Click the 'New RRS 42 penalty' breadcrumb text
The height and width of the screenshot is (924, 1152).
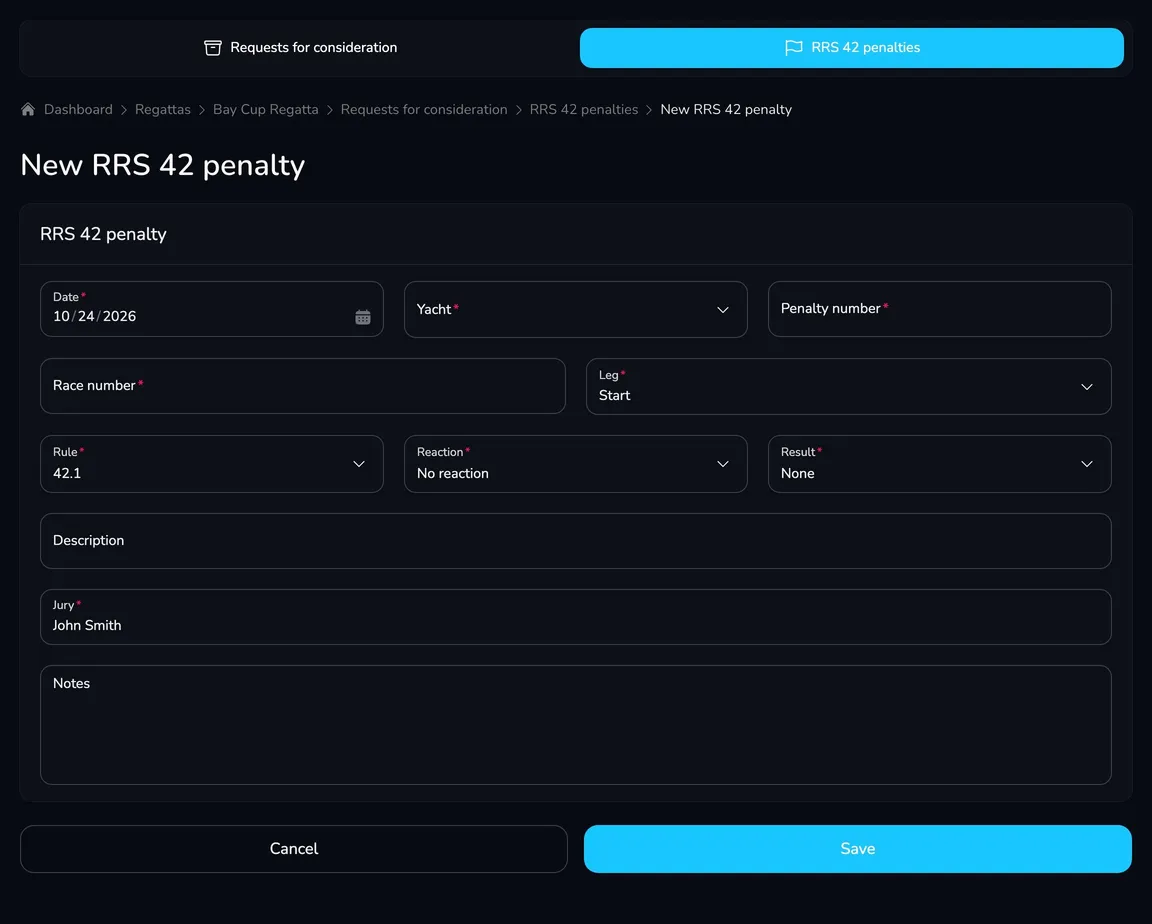726,109
